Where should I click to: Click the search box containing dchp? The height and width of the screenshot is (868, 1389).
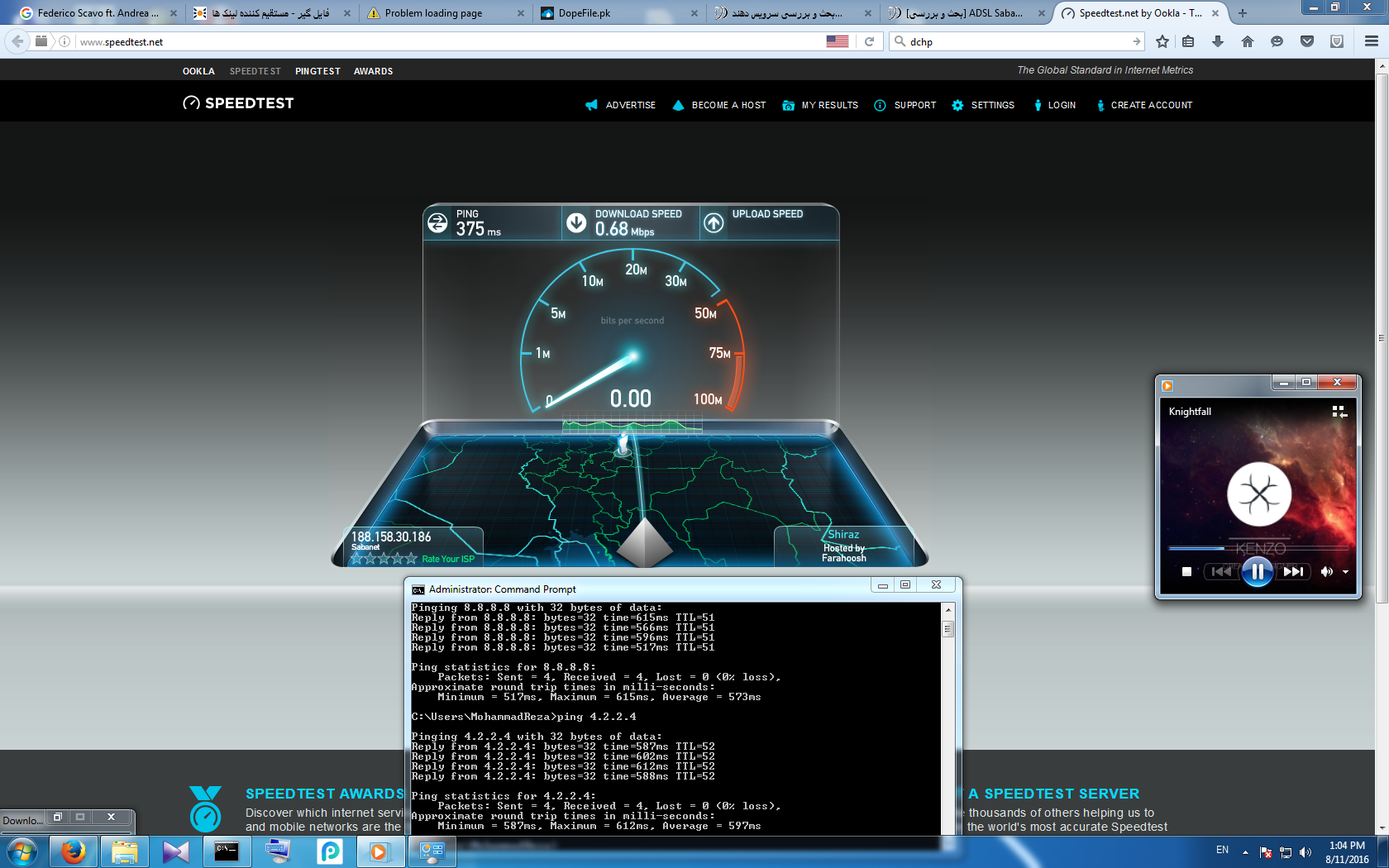coord(1017,41)
